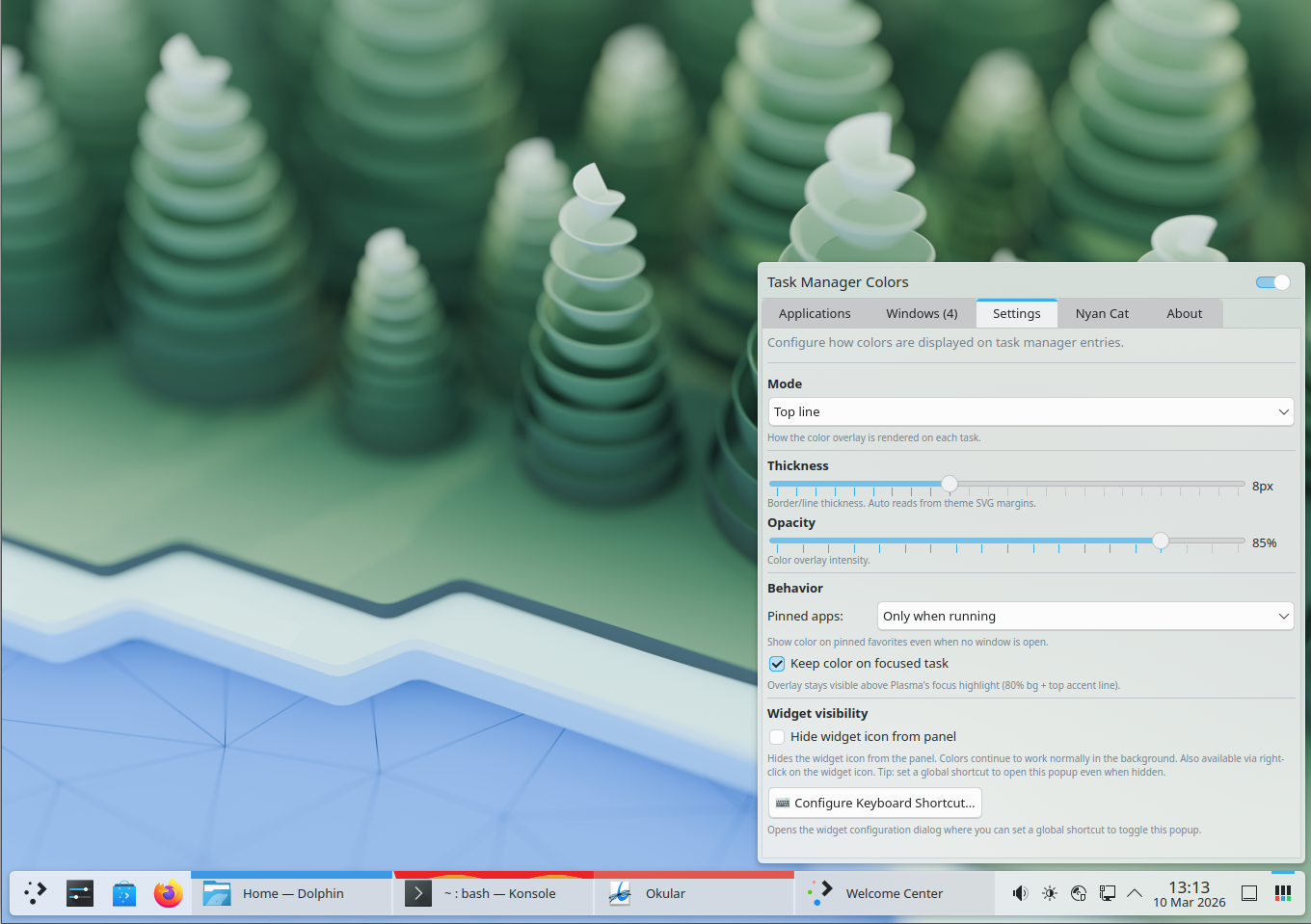Adjust the Thickness slider handle
The image size is (1311, 924).
(950, 484)
